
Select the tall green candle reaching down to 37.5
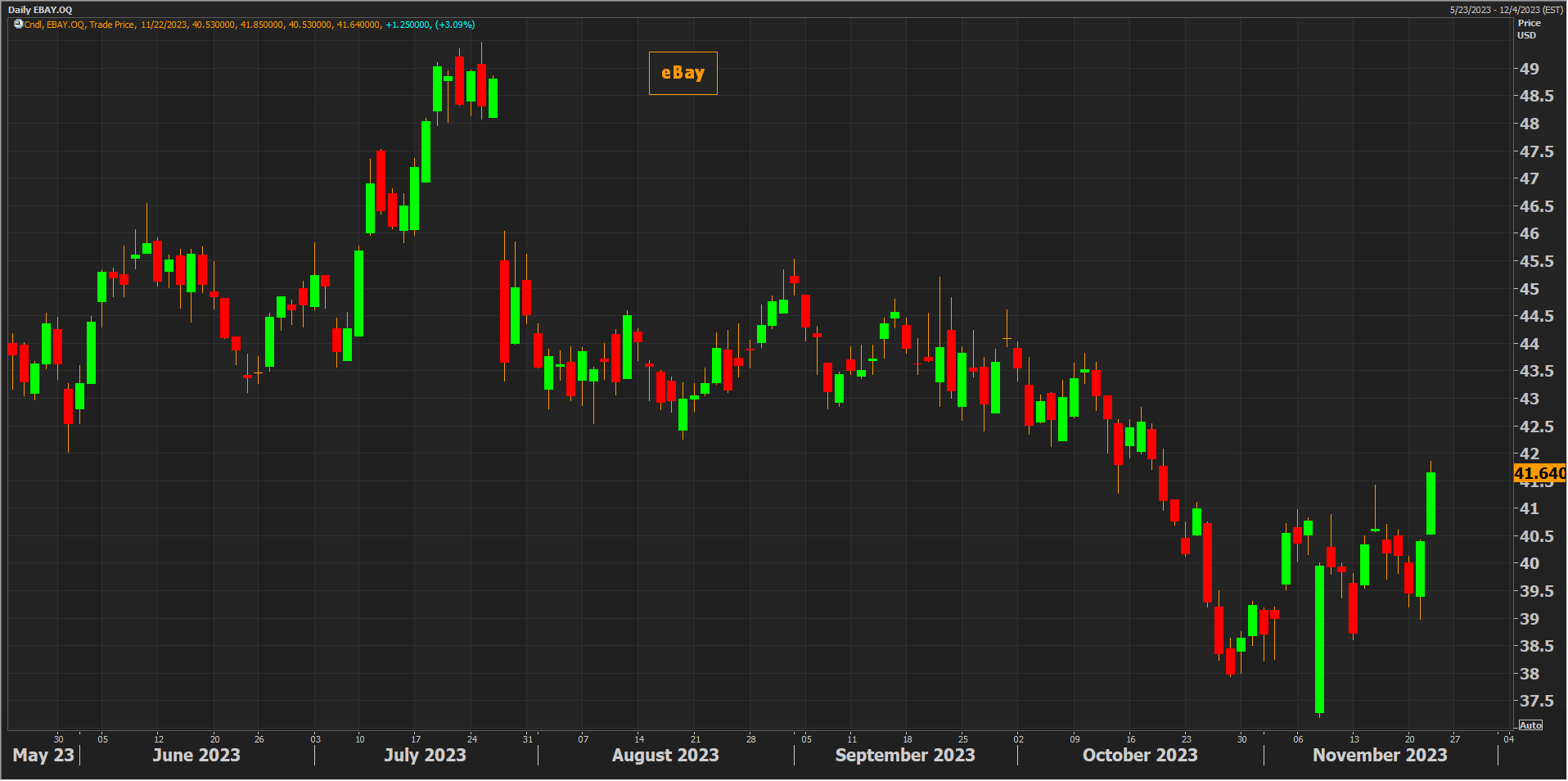click(x=1319, y=639)
